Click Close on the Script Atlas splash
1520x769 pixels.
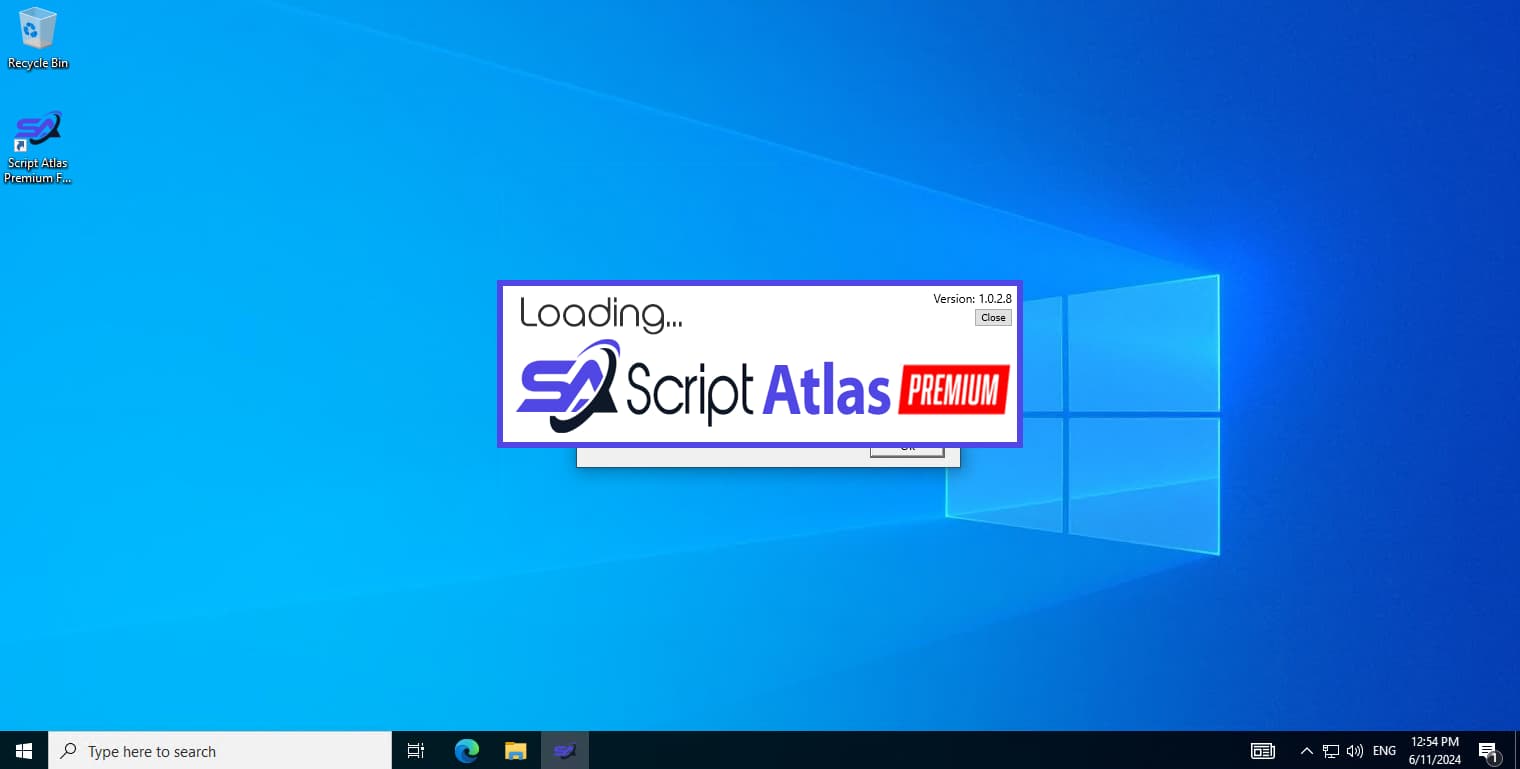click(x=993, y=317)
